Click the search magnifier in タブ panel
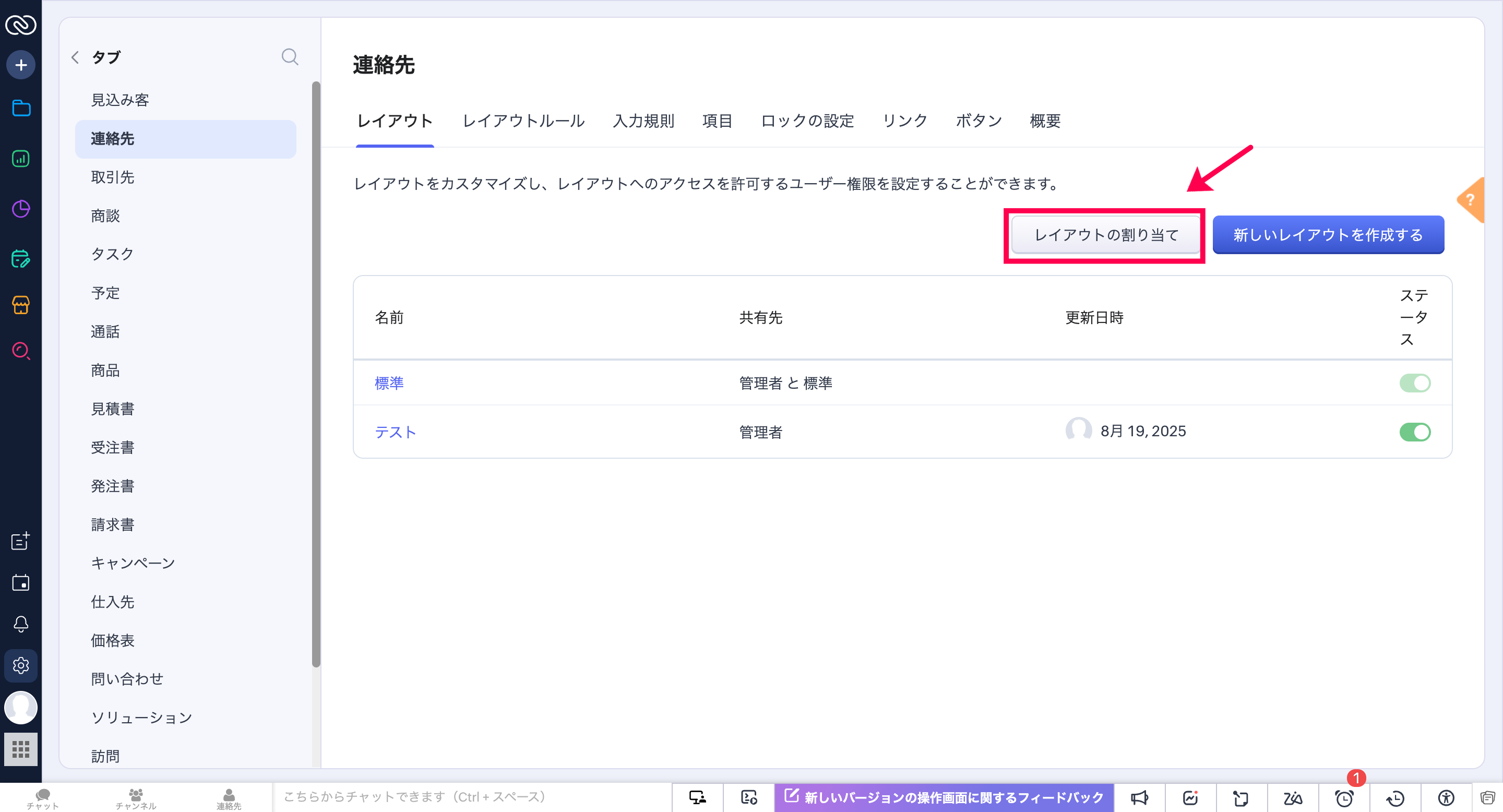Screen dimensions: 1503x812 coord(290,56)
